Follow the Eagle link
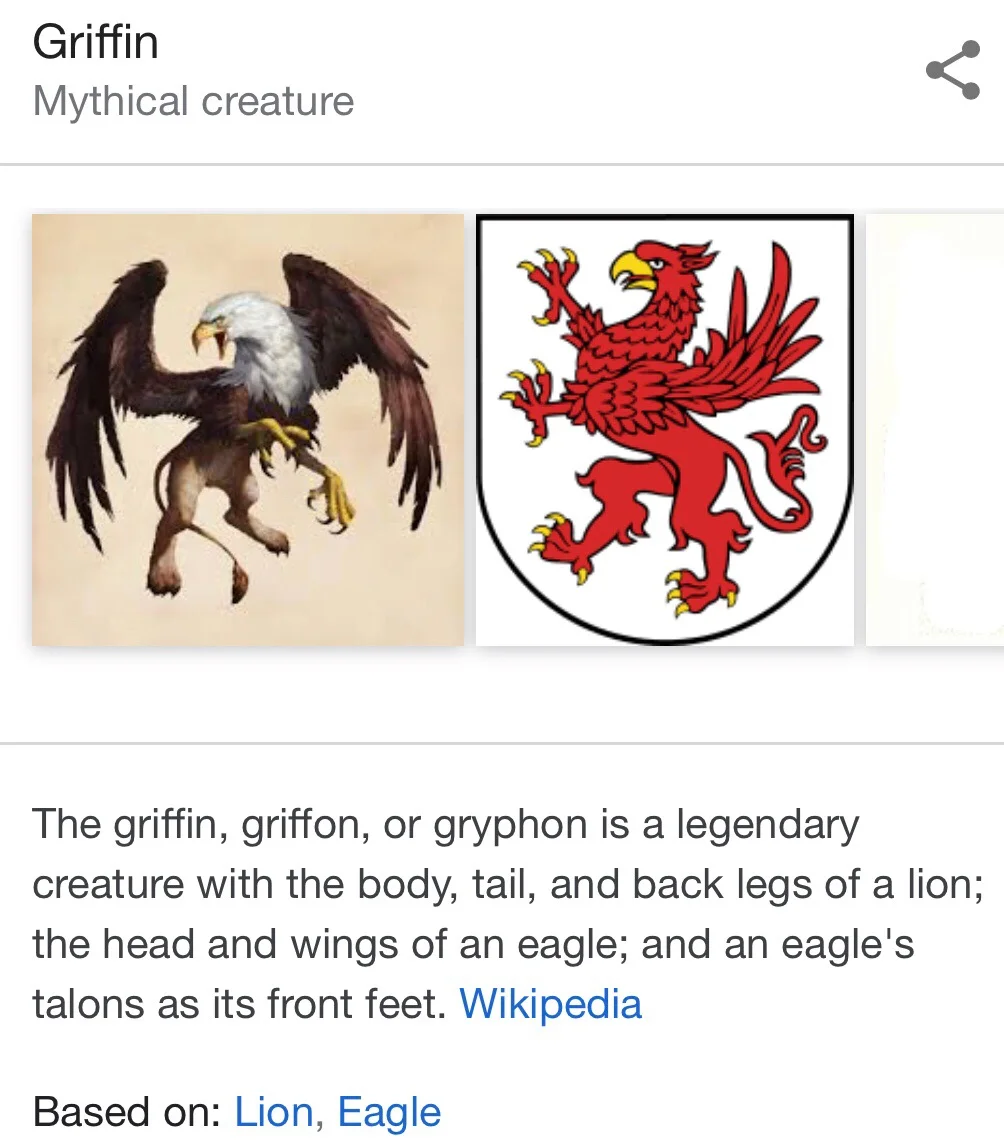 tap(389, 1112)
